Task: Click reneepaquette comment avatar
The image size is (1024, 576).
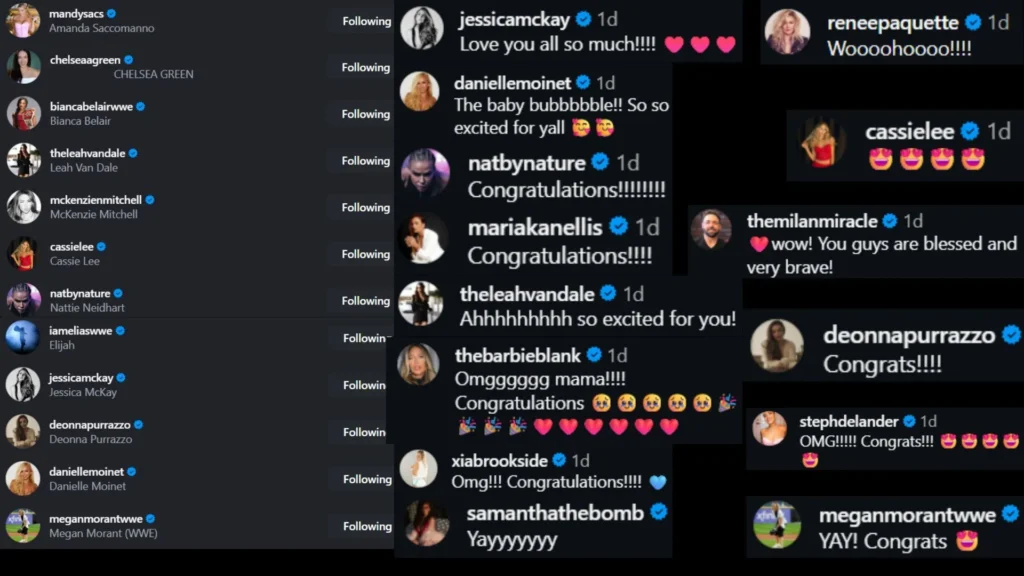Action: coord(788,31)
